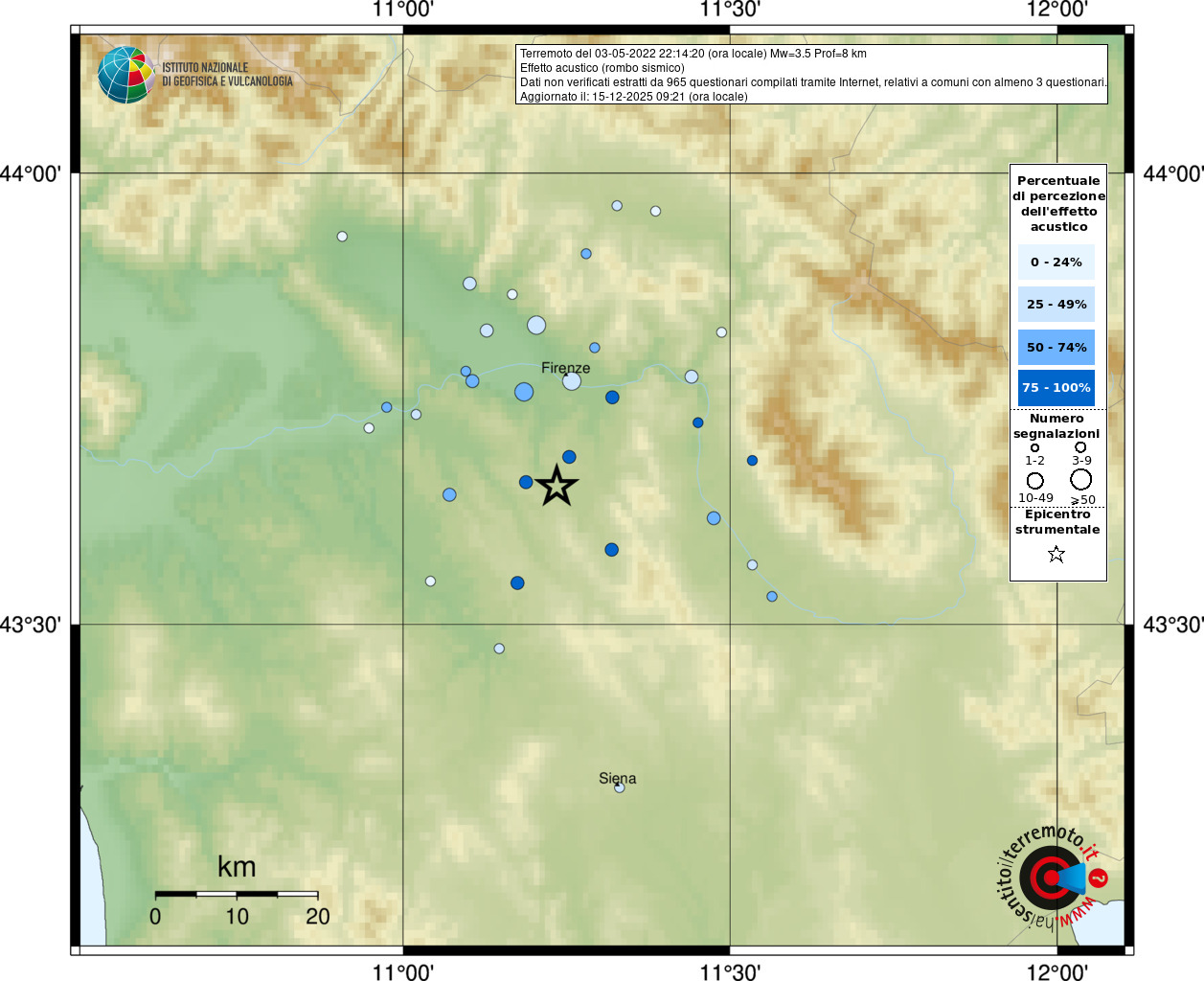Select the 3-9 reports circle in legend
1204x981 pixels.
pyautogui.click(x=1080, y=446)
